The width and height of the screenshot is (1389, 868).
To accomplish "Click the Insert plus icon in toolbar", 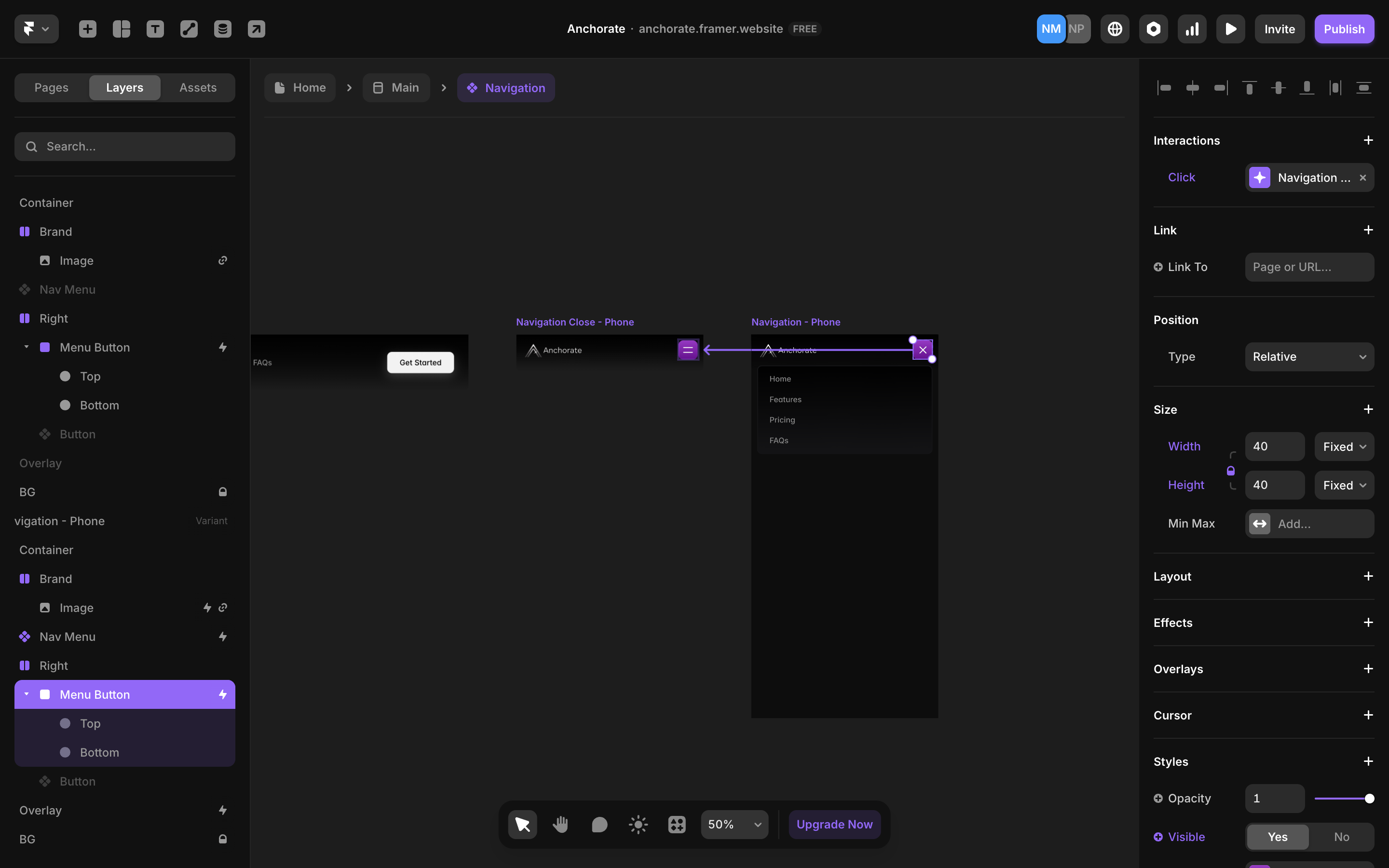I will [x=87, y=29].
